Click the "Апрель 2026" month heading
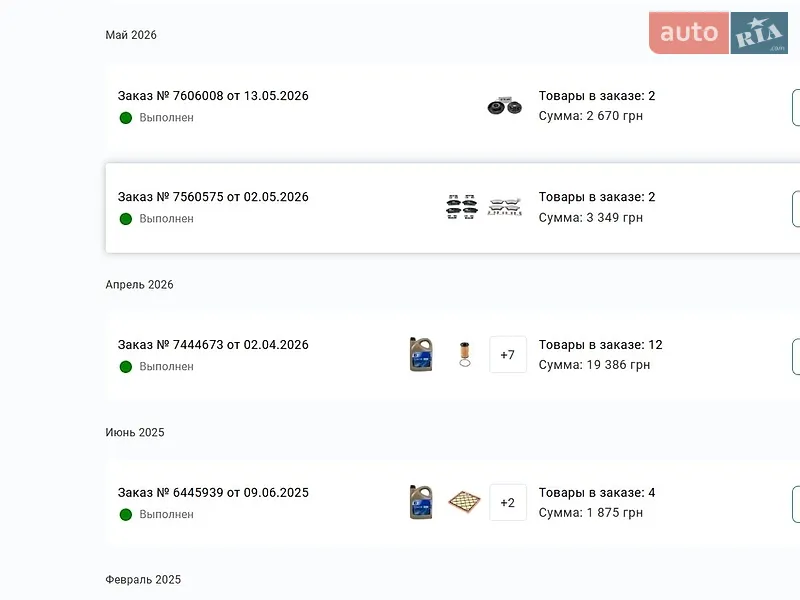800x600 pixels. tap(139, 285)
